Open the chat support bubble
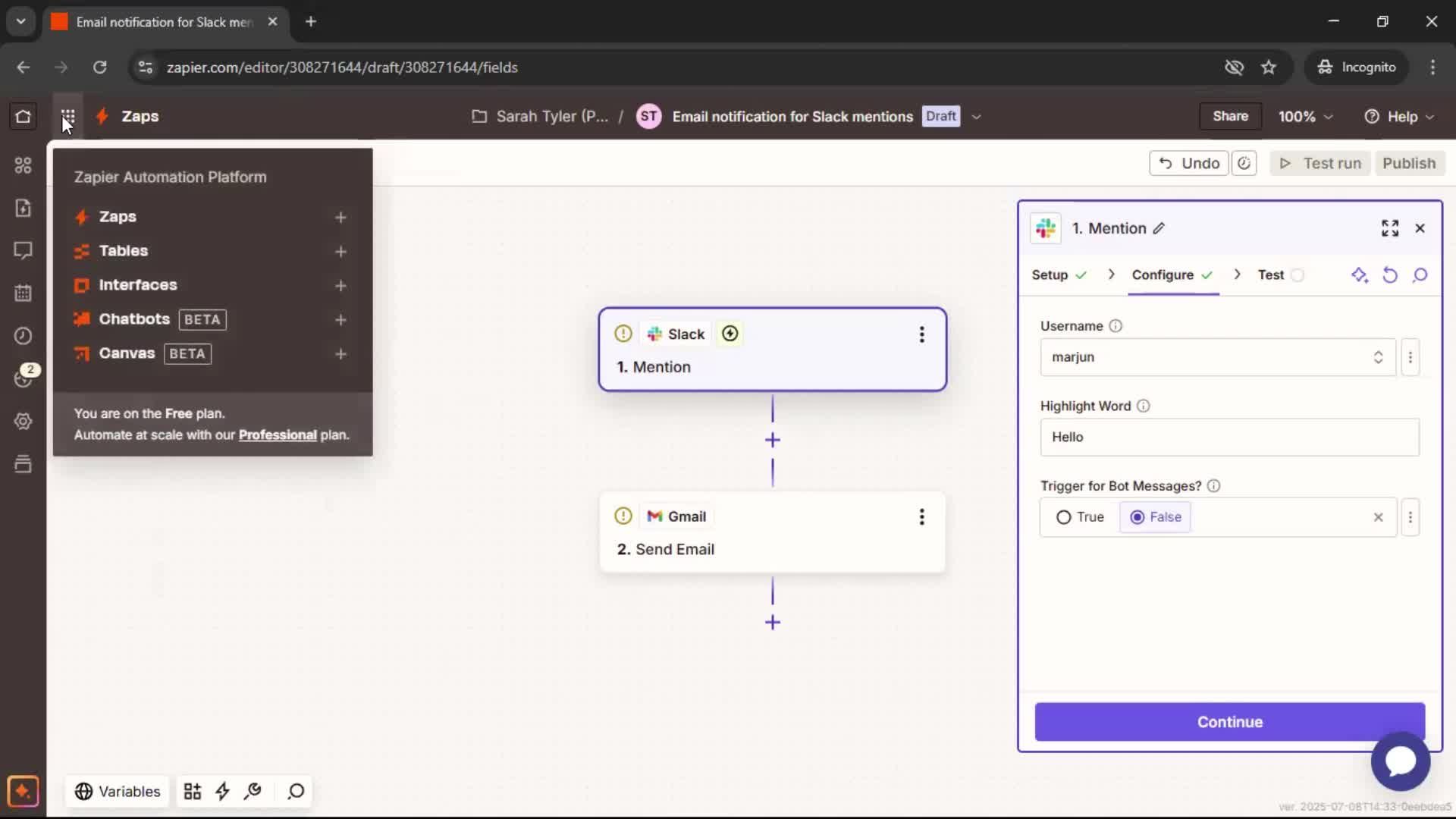Screen dimensions: 1456x819 click(1401, 761)
